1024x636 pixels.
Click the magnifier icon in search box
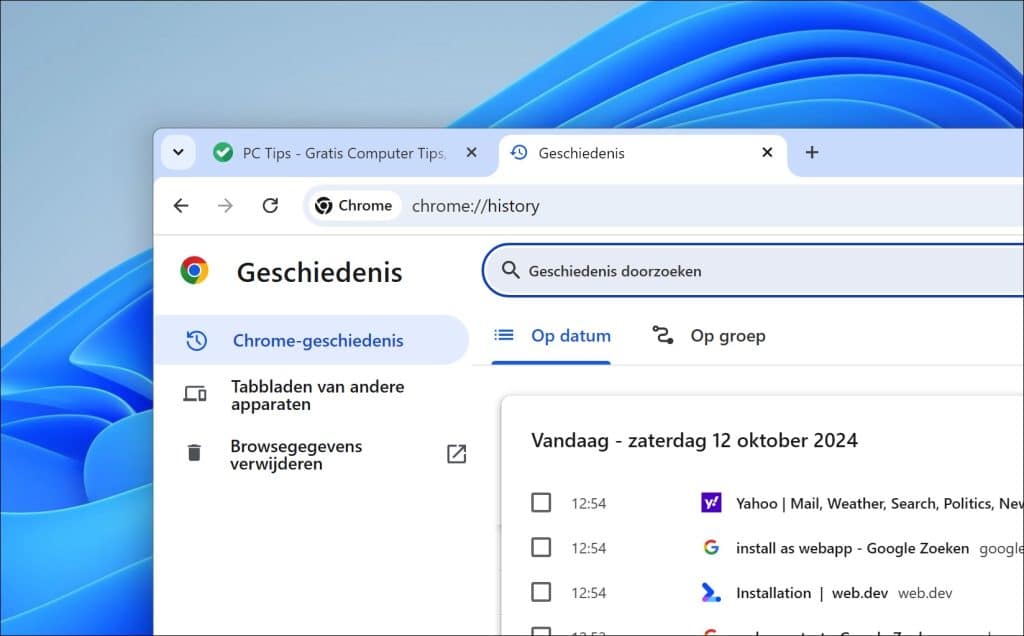point(510,270)
